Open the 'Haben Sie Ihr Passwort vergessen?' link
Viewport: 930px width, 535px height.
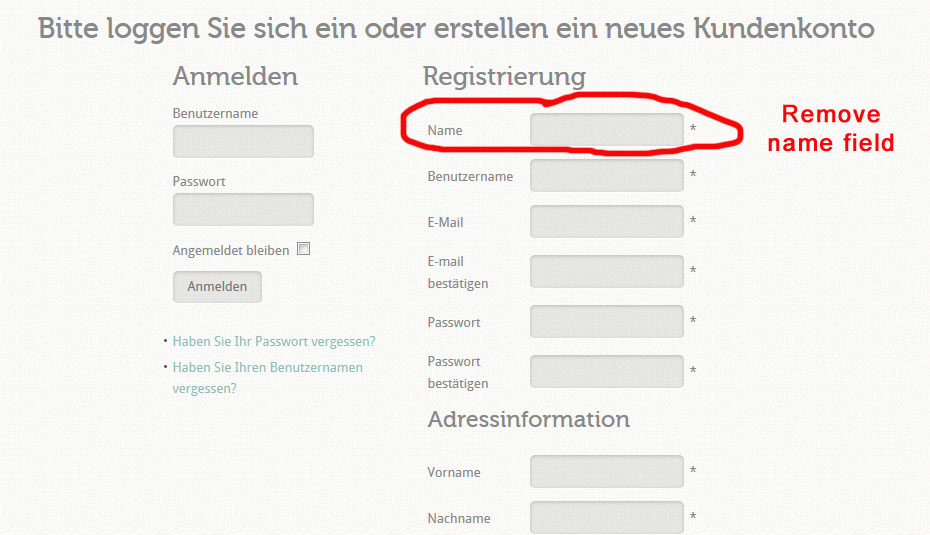click(x=274, y=341)
